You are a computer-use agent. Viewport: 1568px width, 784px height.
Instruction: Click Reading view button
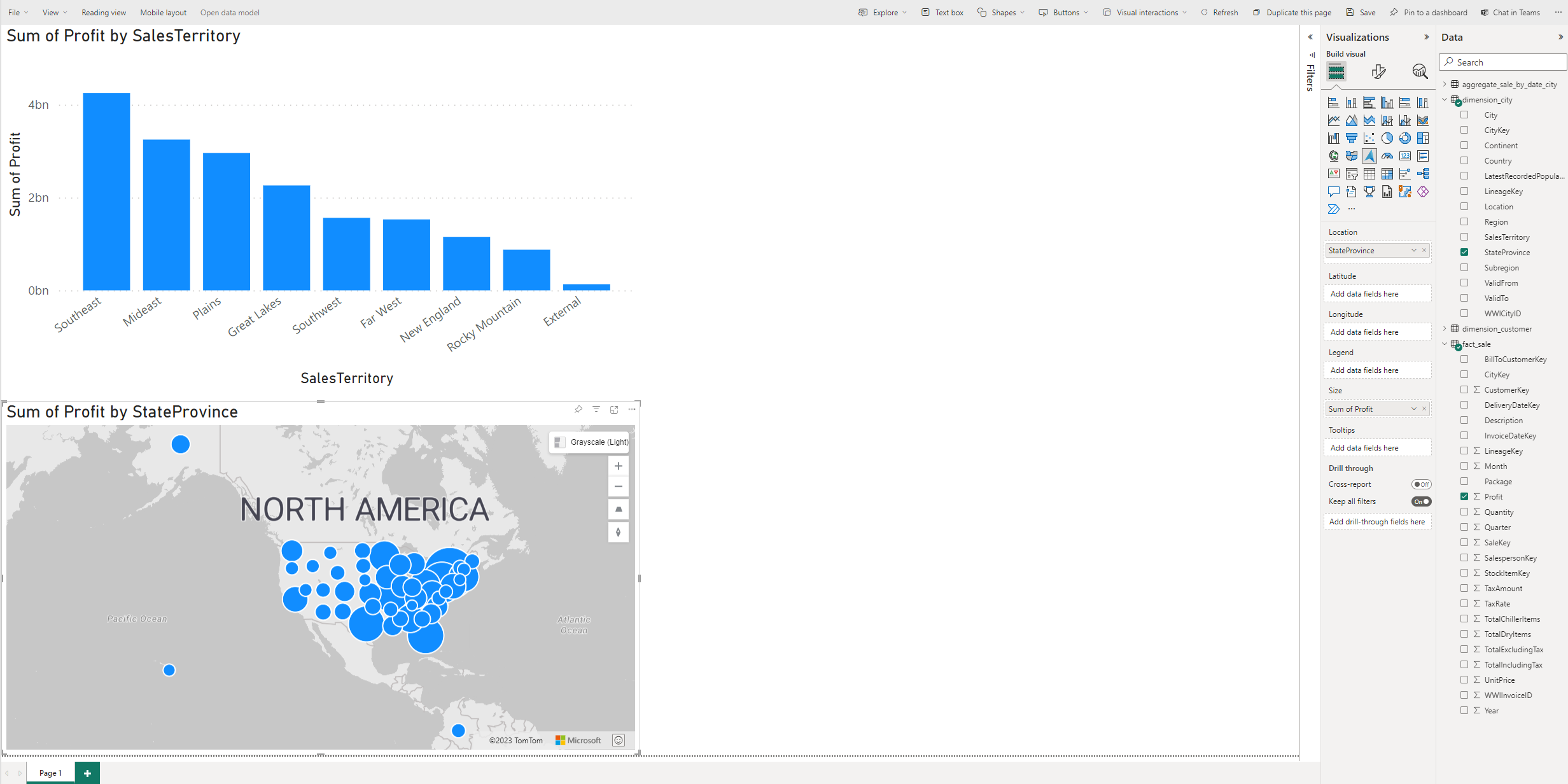point(104,12)
